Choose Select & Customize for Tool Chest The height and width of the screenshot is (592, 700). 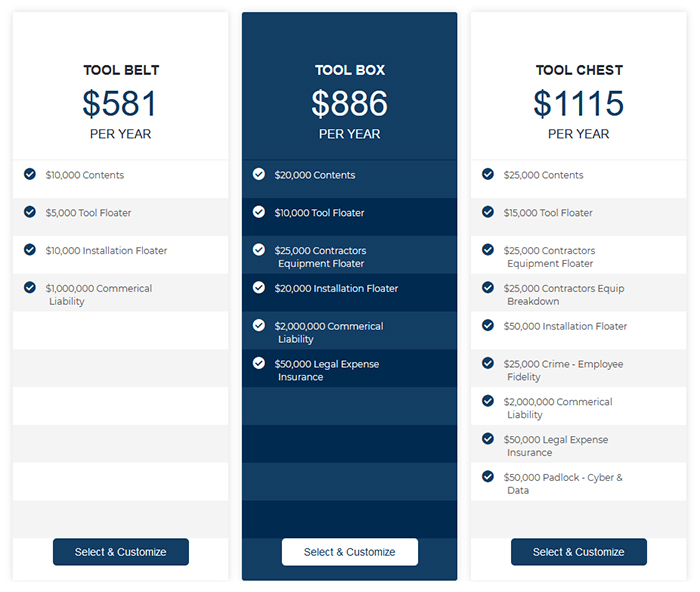[578, 552]
